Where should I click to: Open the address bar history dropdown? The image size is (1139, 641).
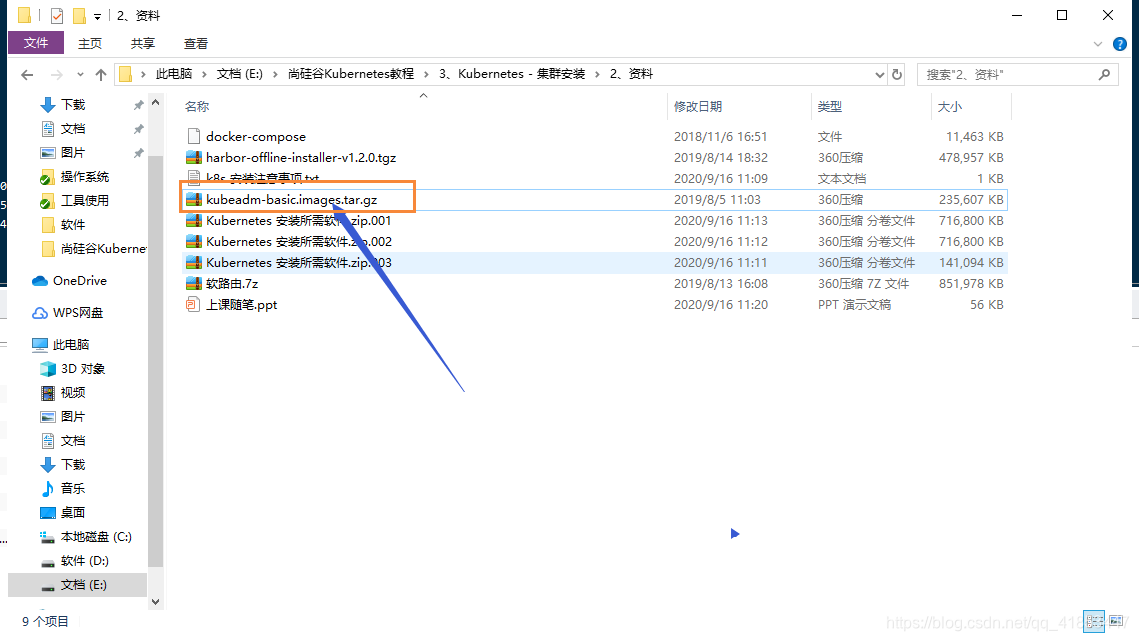click(879, 74)
